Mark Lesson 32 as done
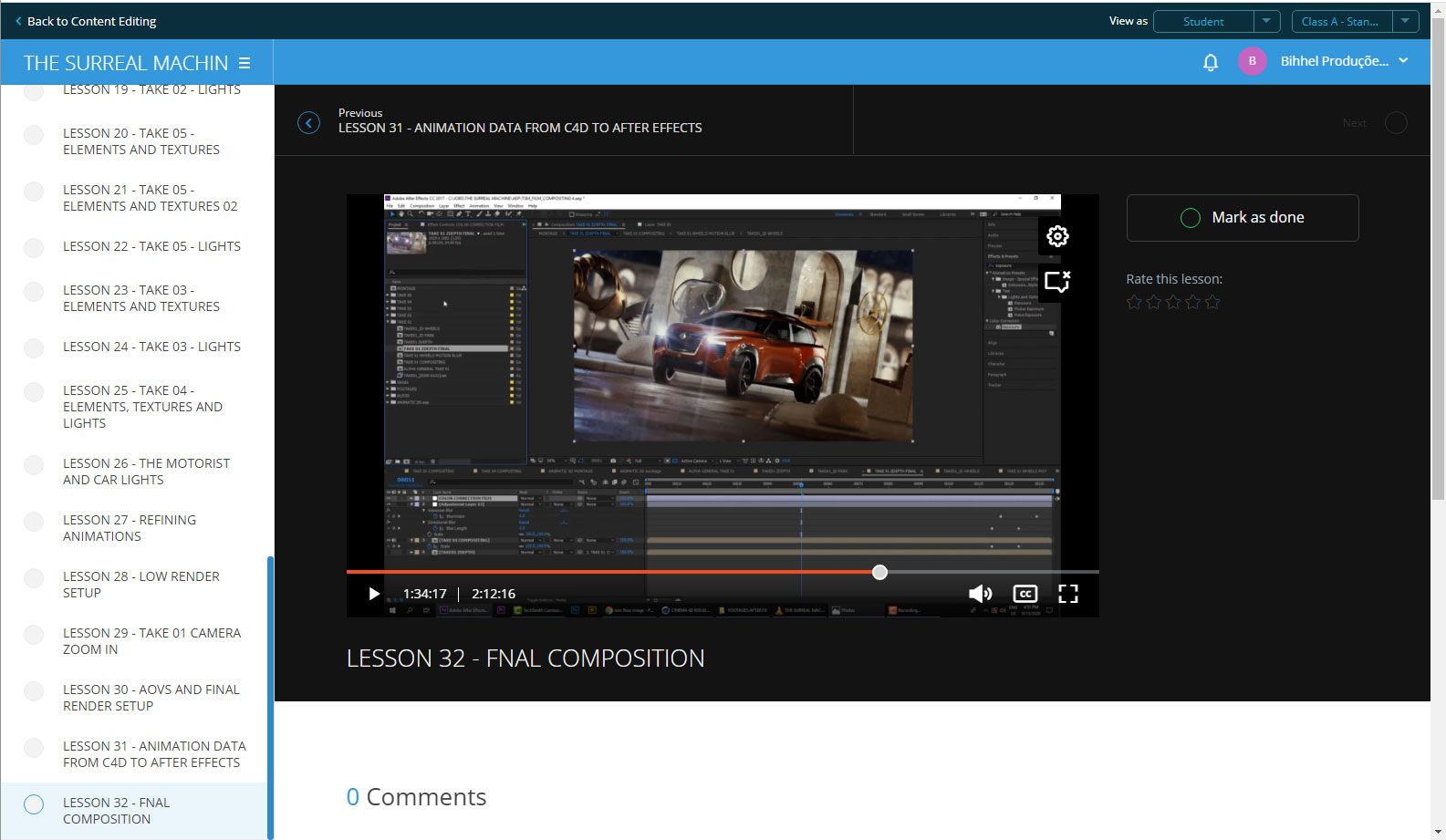 1242,218
